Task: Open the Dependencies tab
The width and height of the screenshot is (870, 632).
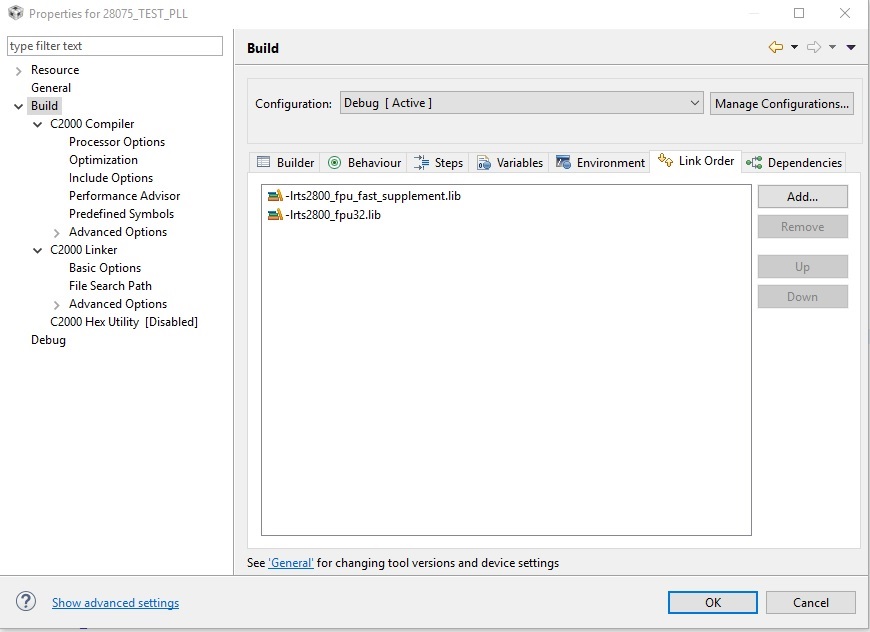Action: (x=794, y=163)
